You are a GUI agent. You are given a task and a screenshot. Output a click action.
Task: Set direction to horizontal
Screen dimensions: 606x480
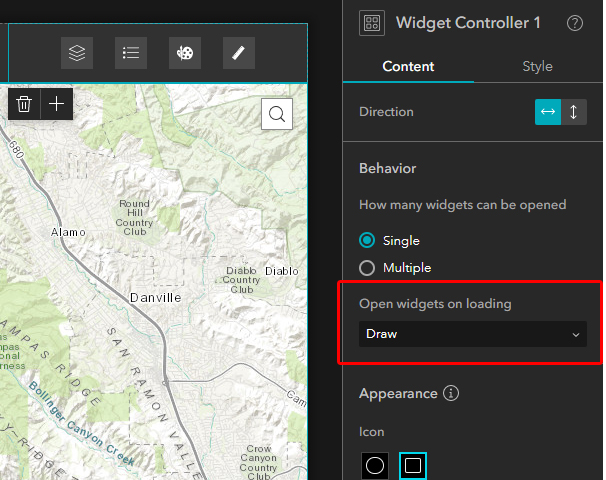(x=547, y=112)
